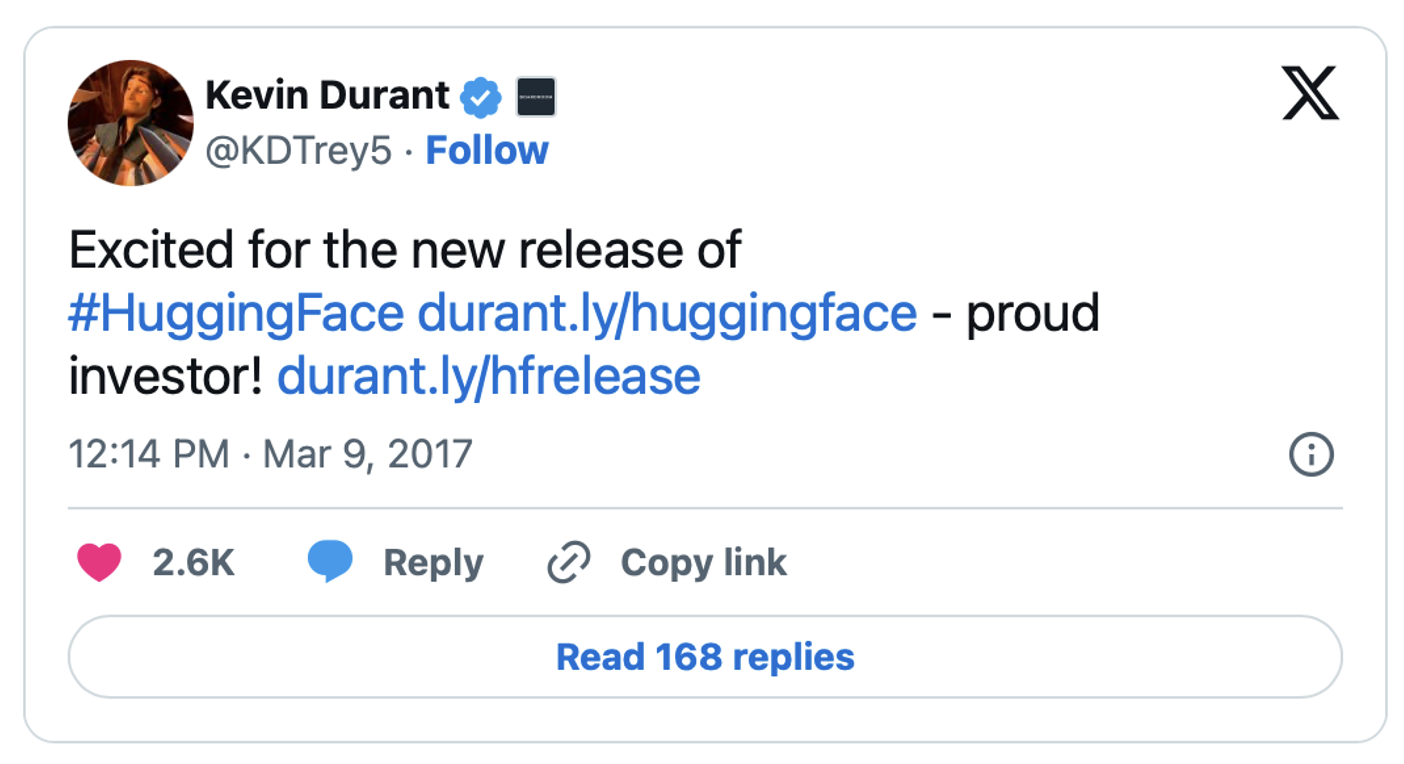Screen dimensions: 1404x764
Task: Open the 12:14 PM Mar 9, 2017 timestamp
Action: point(270,455)
